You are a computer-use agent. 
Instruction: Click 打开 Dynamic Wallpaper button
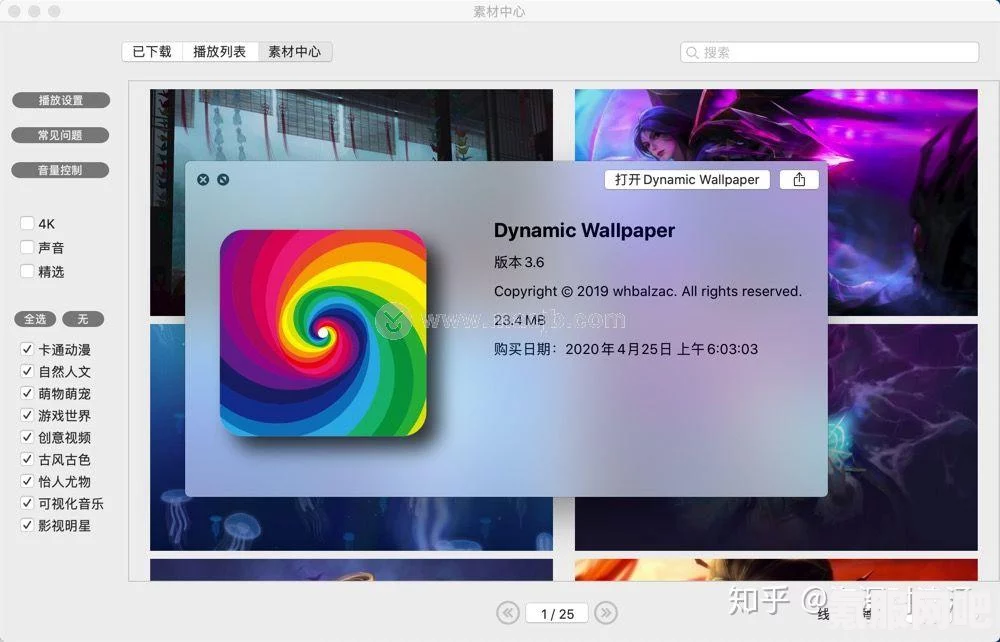687,180
